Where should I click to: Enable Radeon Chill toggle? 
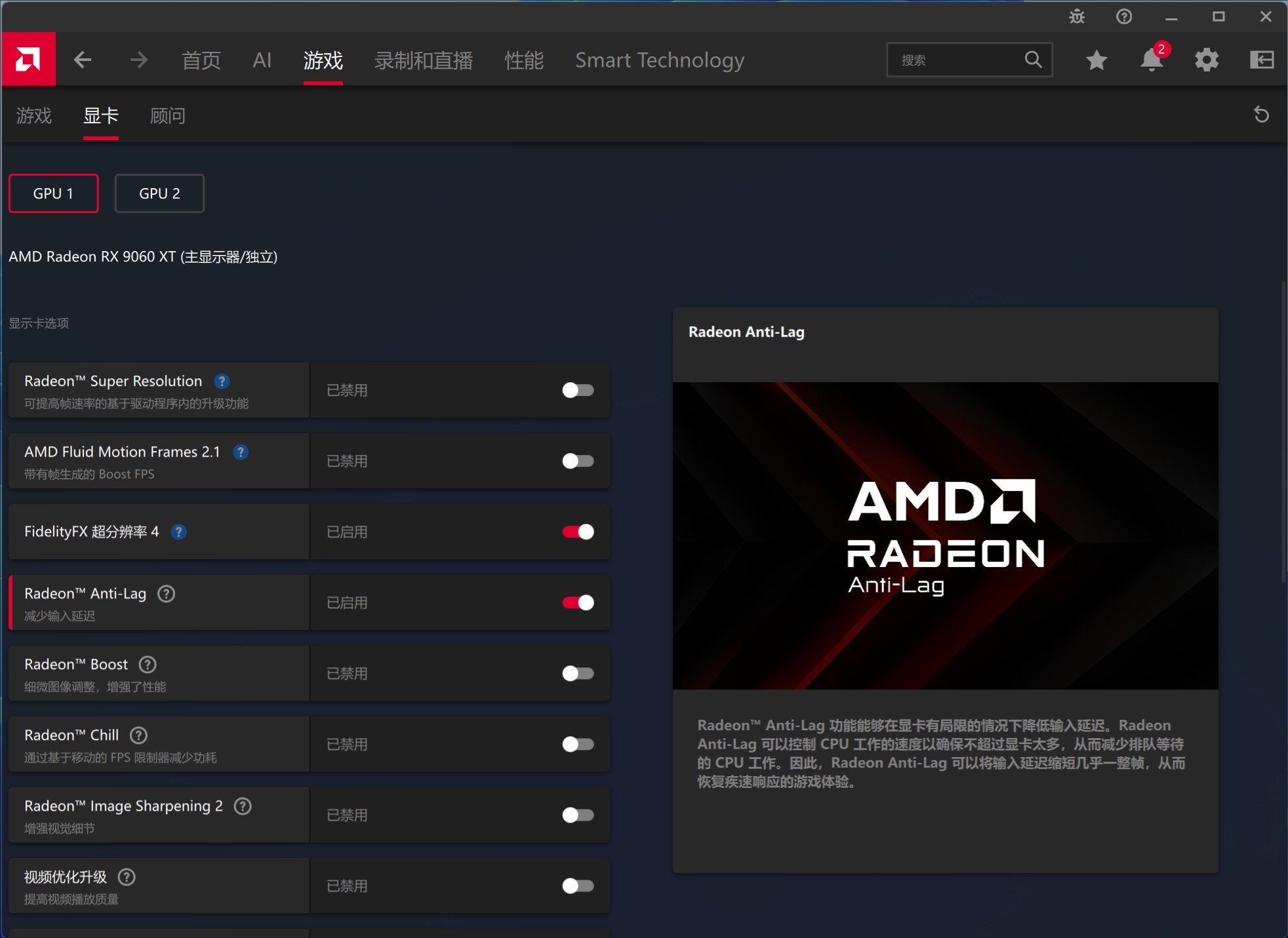578,745
